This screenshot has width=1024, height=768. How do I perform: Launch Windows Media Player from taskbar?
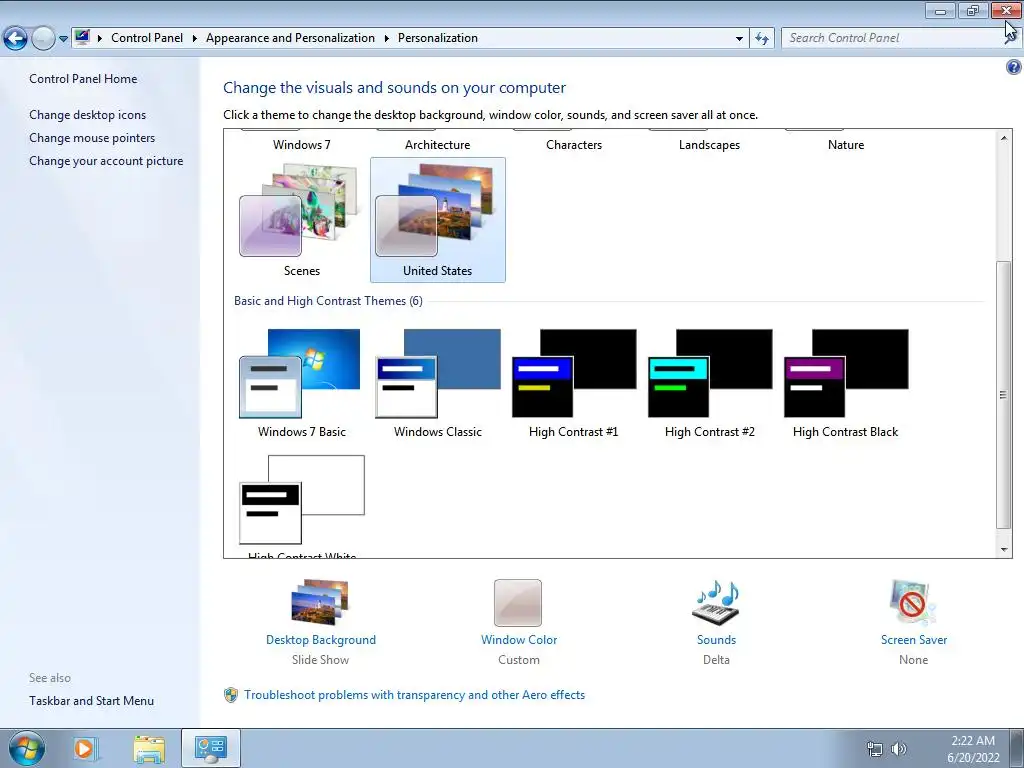click(x=85, y=748)
